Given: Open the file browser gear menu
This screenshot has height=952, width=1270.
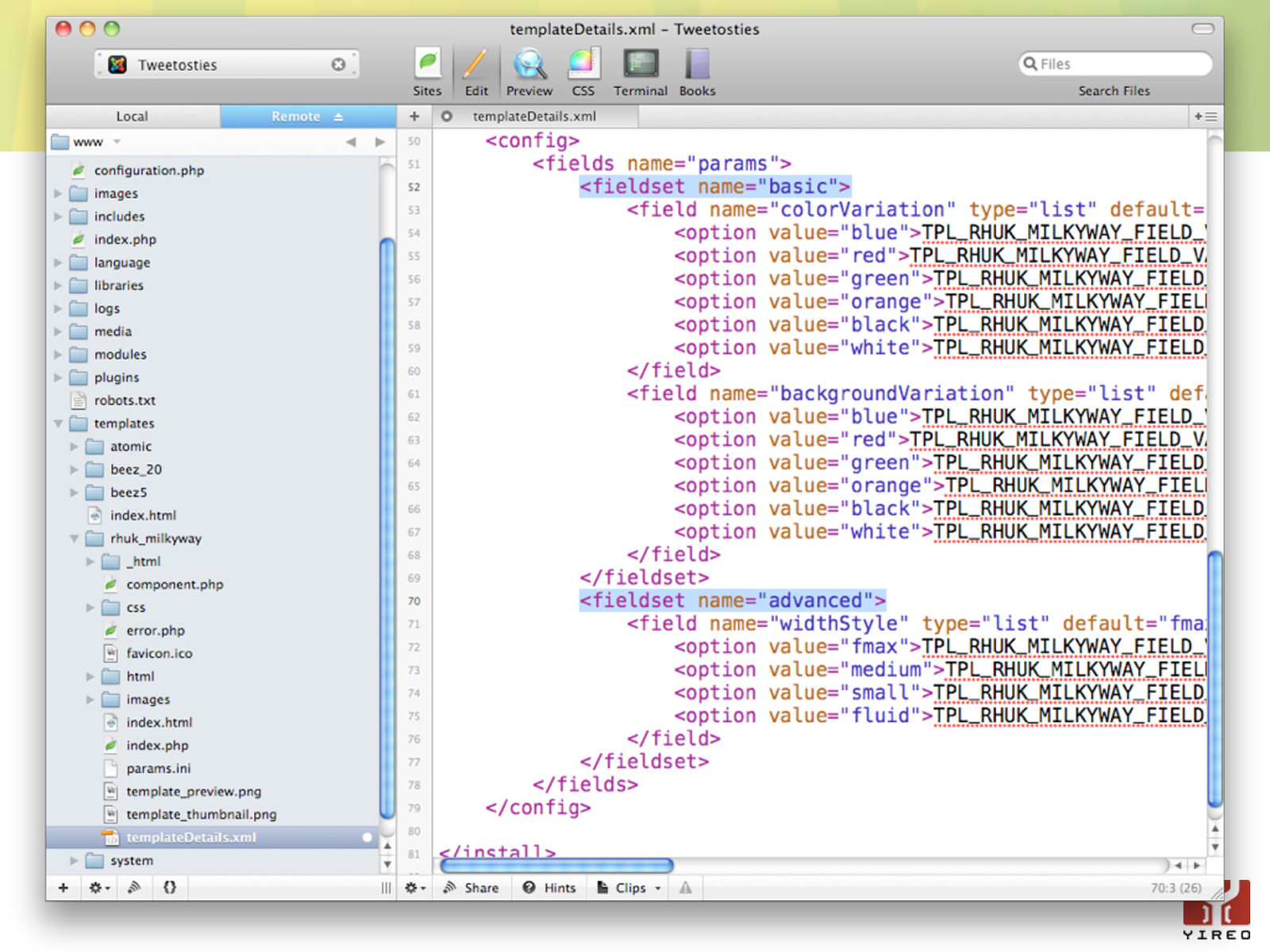Looking at the screenshot, I should (x=99, y=888).
